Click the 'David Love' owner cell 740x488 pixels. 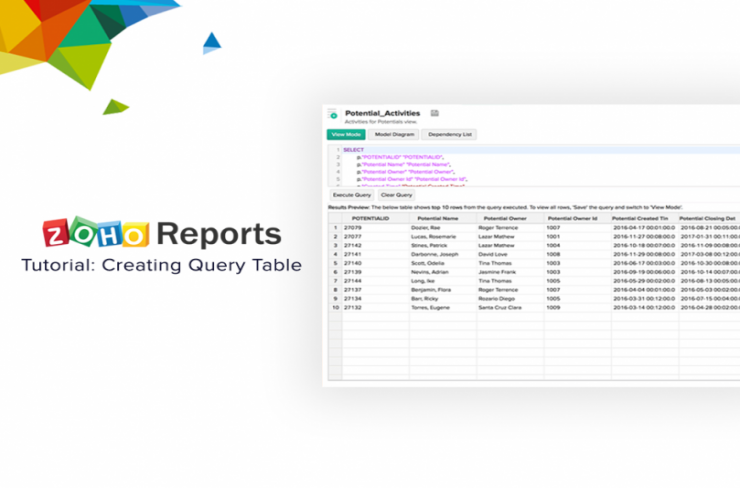[511, 254]
